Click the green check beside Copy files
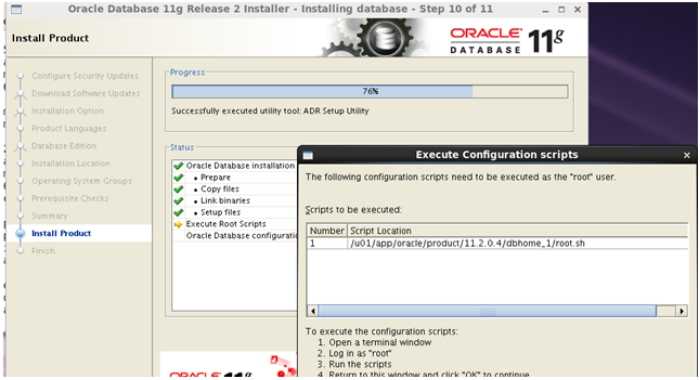 pyautogui.click(x=179, y=189)
